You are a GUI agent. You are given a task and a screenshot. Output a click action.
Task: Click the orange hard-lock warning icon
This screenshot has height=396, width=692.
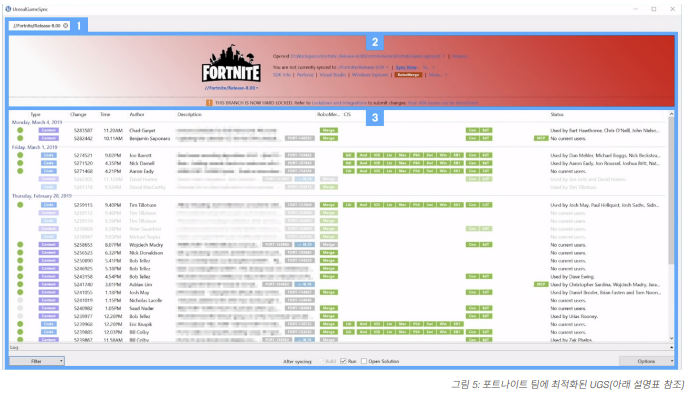[x=209, y=103]
